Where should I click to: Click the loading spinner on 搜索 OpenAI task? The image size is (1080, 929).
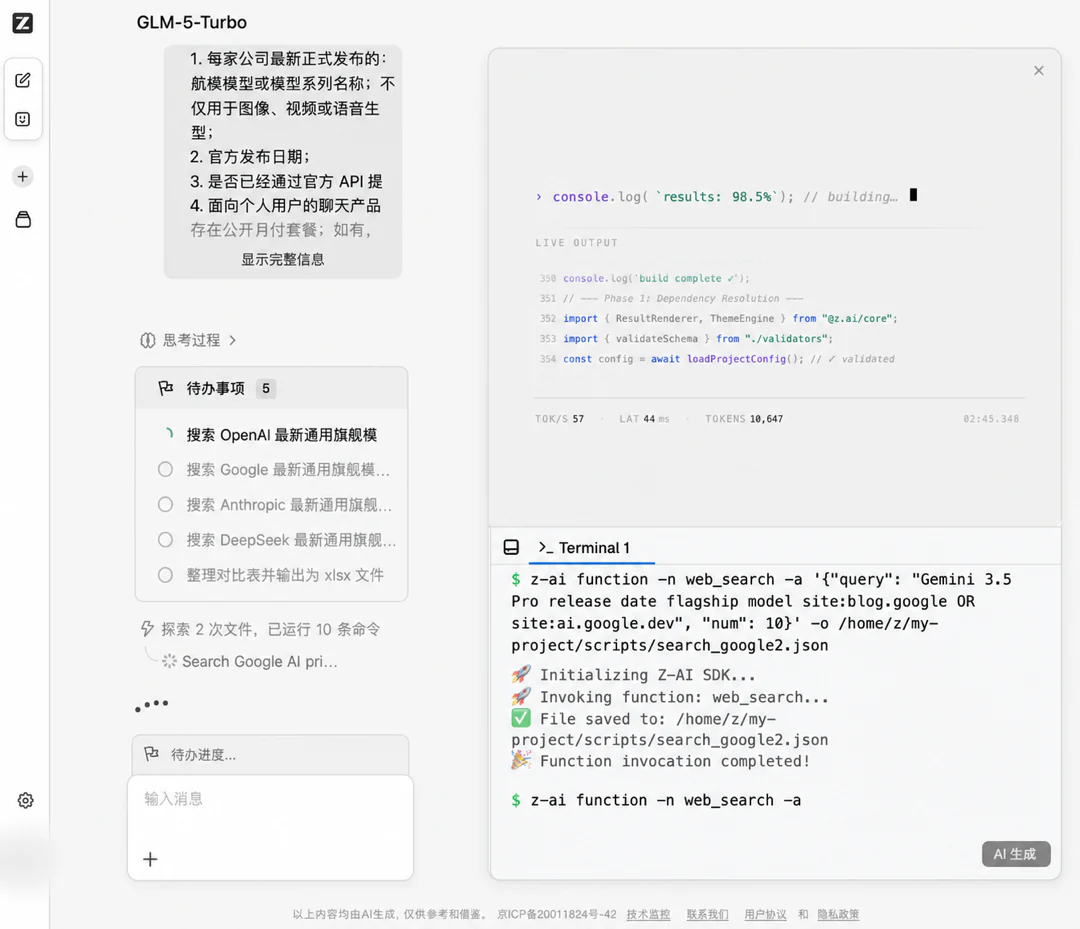167,435
